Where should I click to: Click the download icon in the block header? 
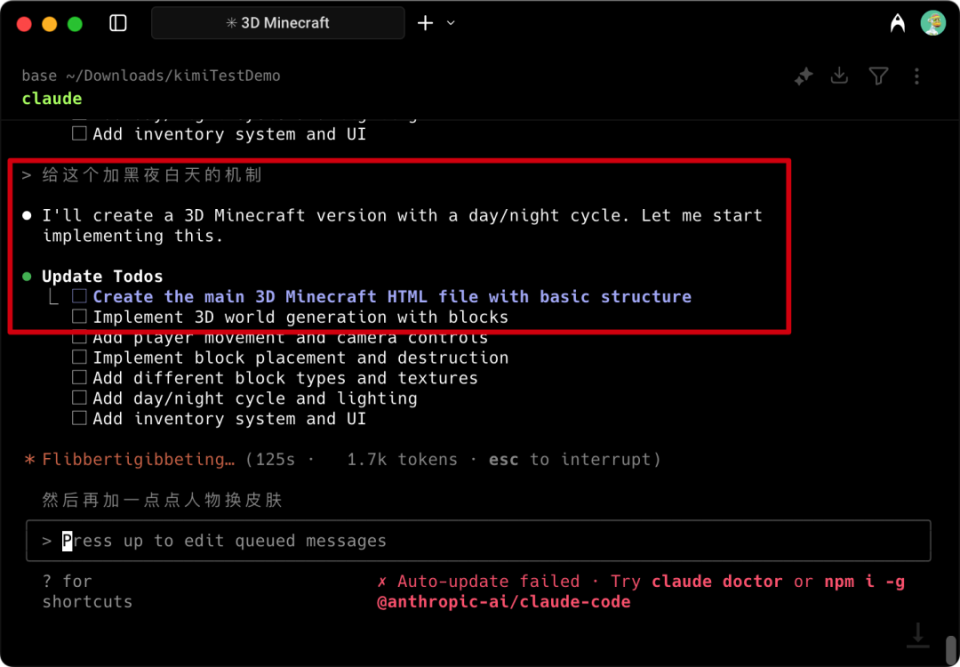pos(840,76)
